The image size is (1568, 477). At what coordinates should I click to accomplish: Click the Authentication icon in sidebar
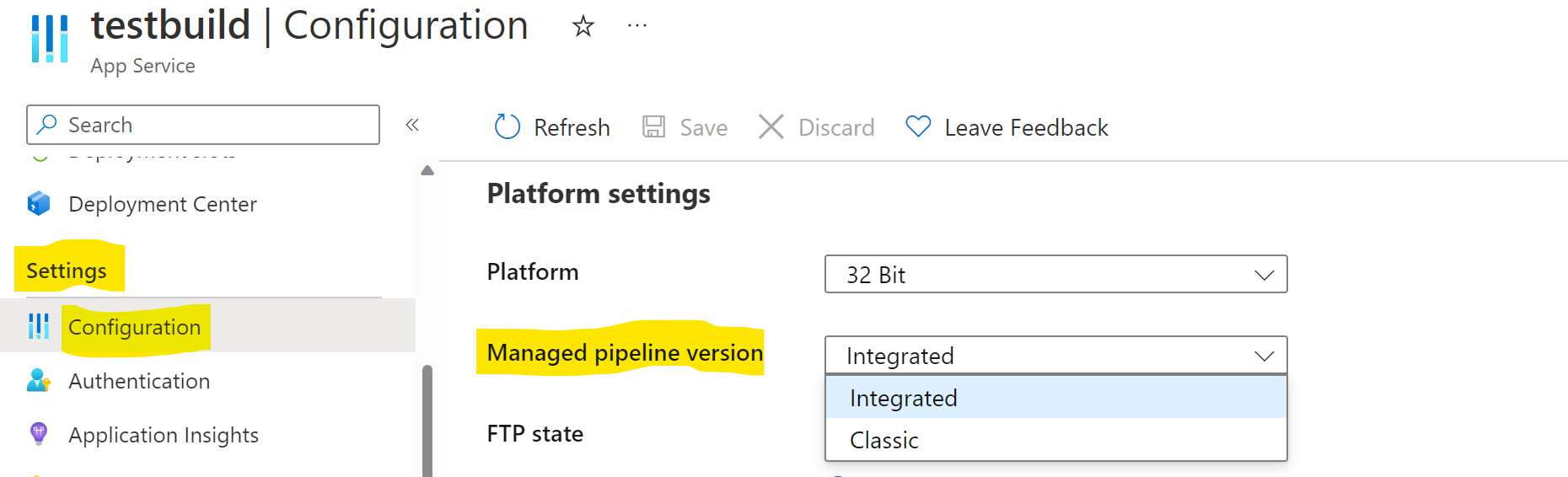tap(39, 381)
